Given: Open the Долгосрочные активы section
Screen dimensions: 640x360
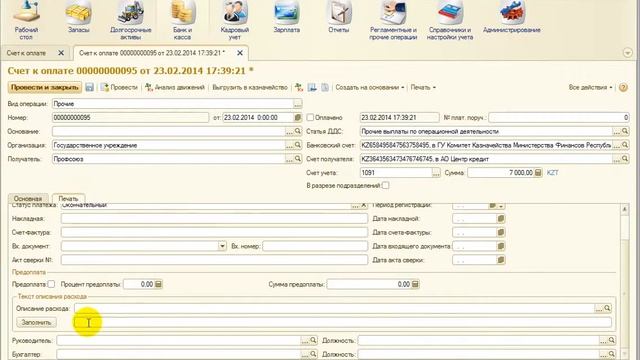Looking at the screenshot, I should click(131, 20).
